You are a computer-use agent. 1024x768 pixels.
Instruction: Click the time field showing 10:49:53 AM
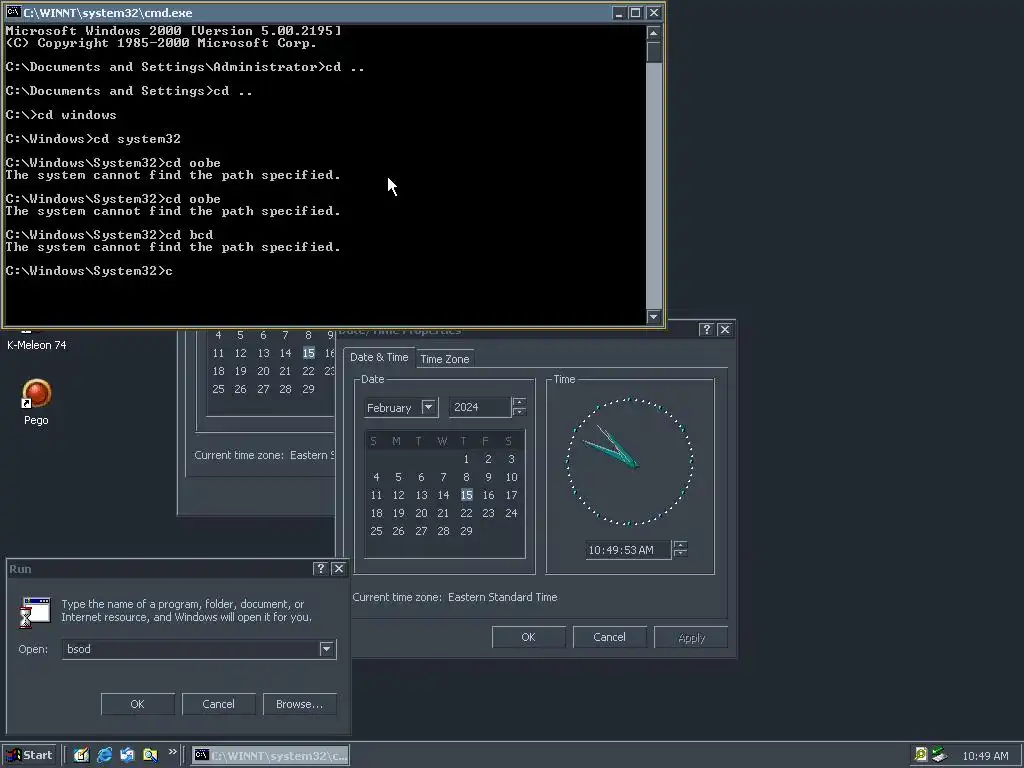coord(628,550)
